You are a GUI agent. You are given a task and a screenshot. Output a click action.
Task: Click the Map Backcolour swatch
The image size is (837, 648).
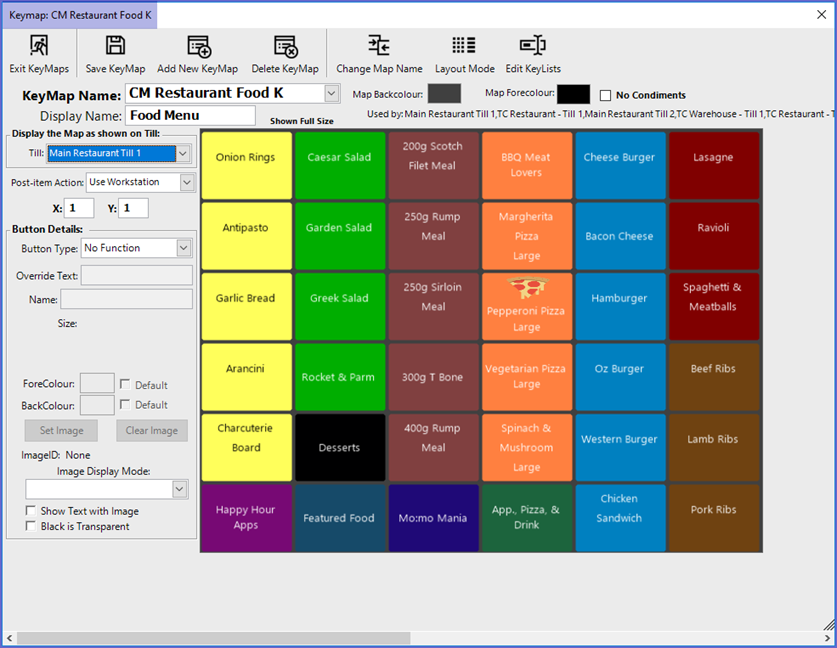click(444, 94)
